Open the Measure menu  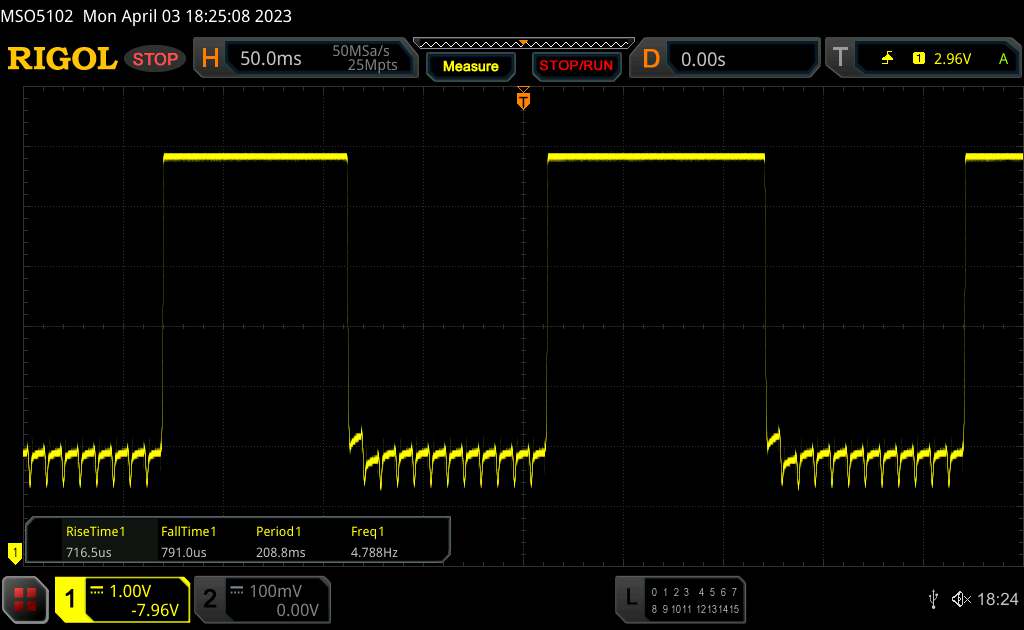(x=470, y=66)
